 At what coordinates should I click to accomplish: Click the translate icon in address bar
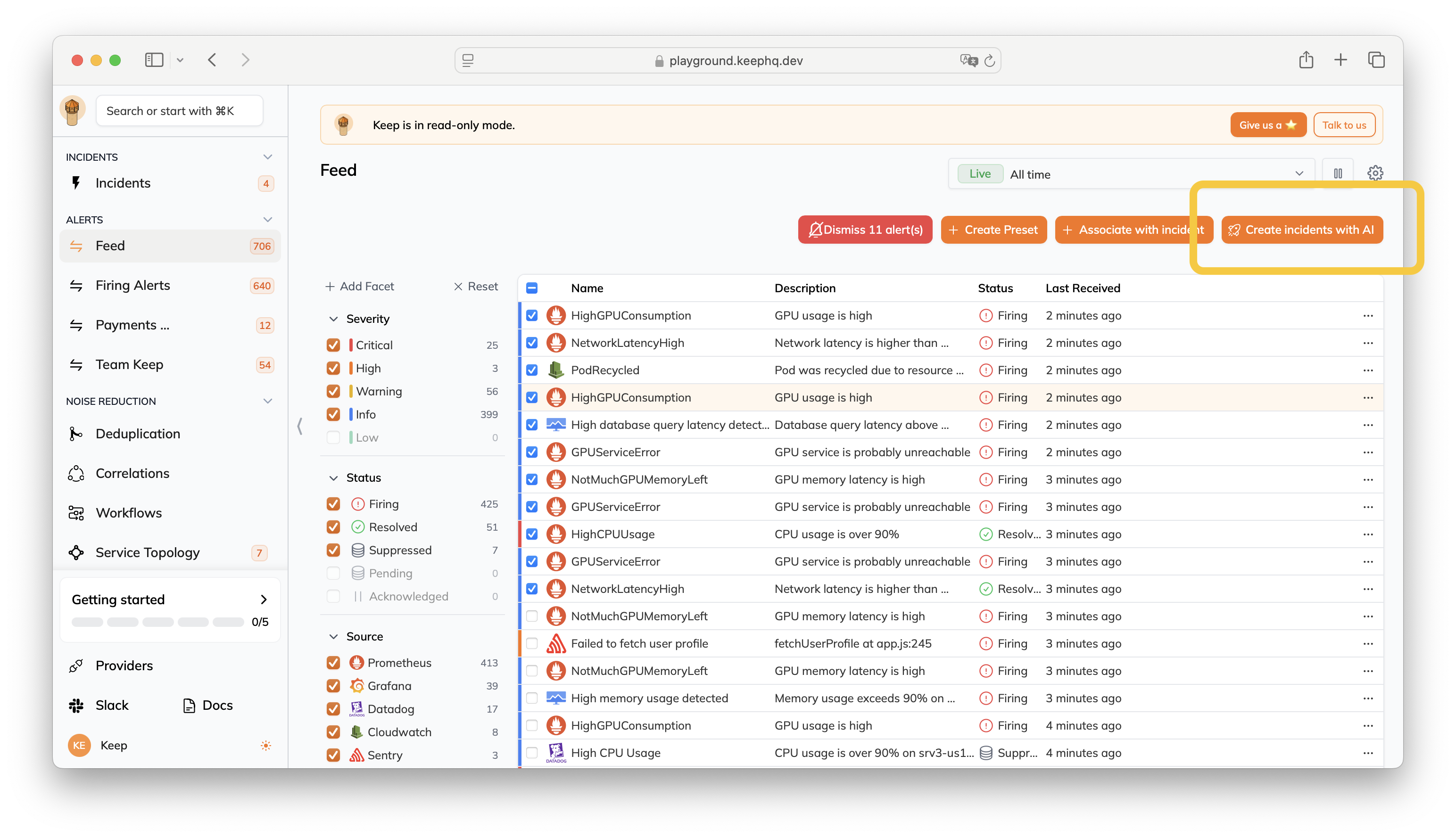point(968,60)
